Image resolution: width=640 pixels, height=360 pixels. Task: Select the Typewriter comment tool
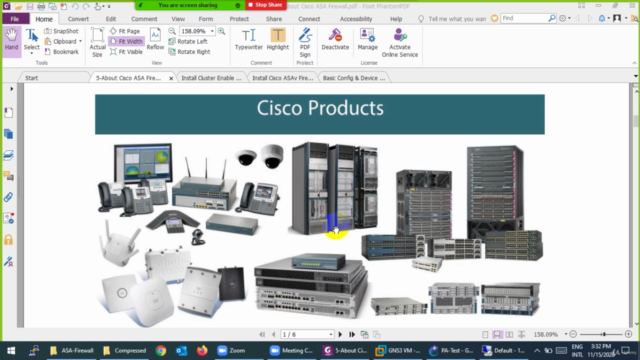pyautogui.click(x=249, y=40)
